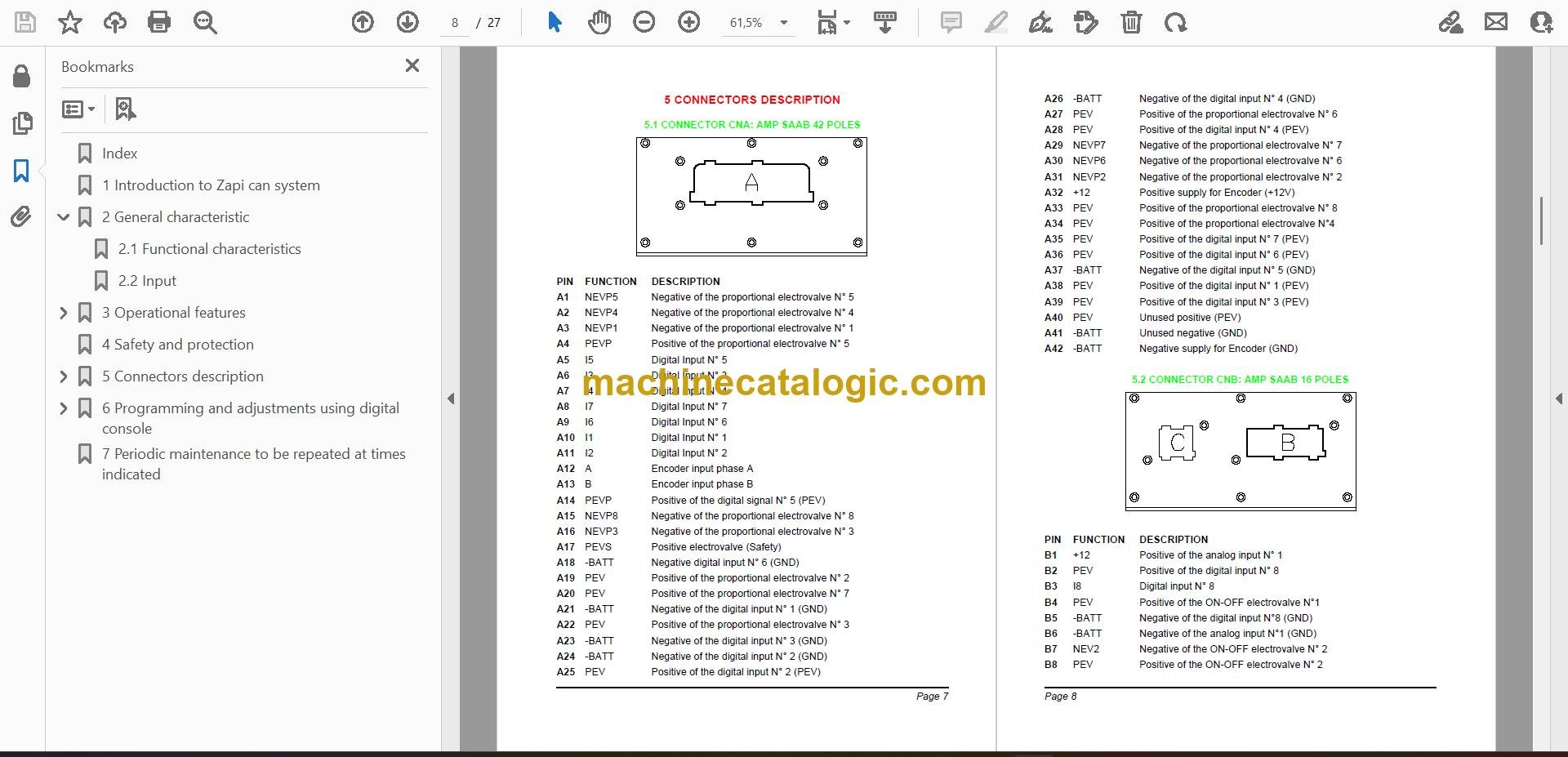Click the 'Encoder input phase A' description

702,469
